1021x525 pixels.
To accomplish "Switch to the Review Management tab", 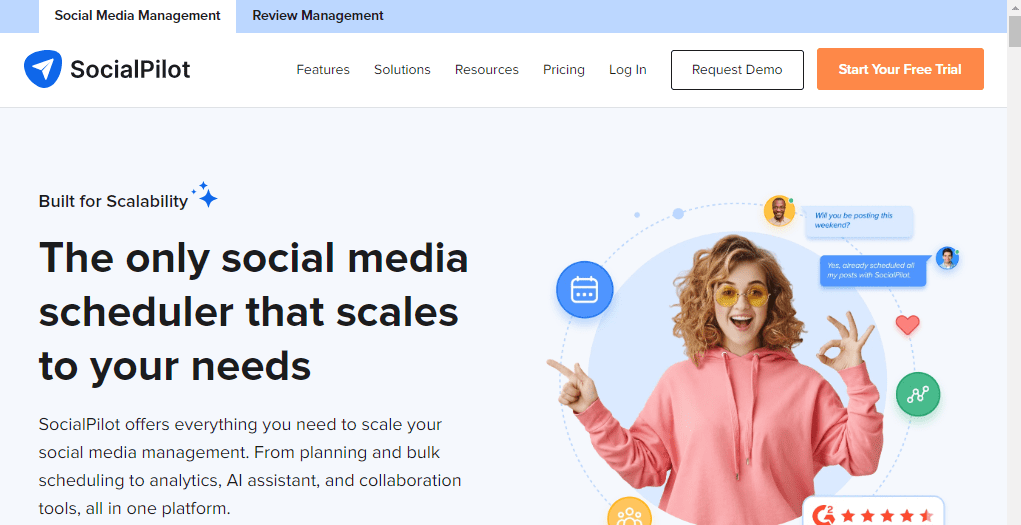I will point(318,16).
